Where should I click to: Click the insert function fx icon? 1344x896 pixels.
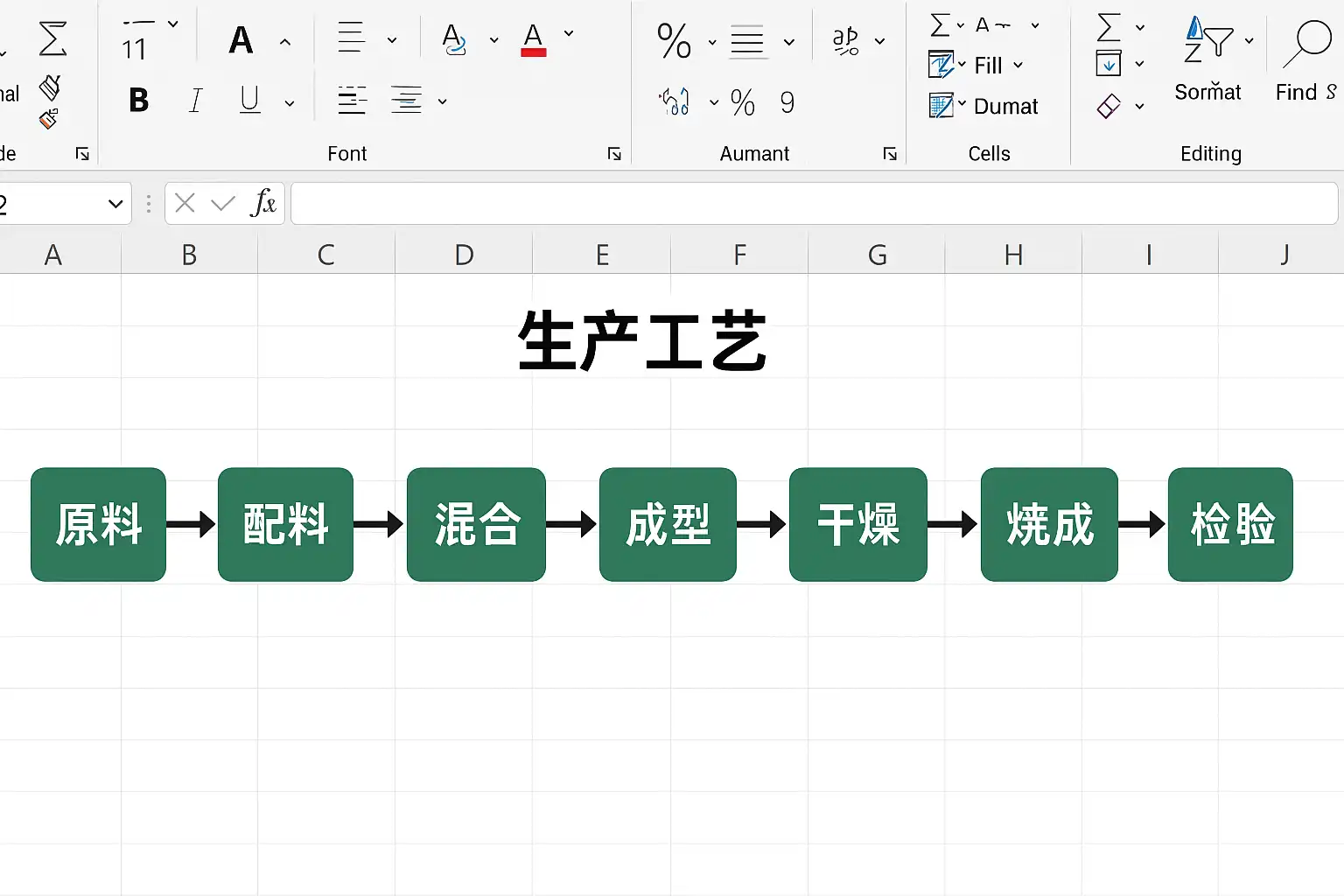263,203
